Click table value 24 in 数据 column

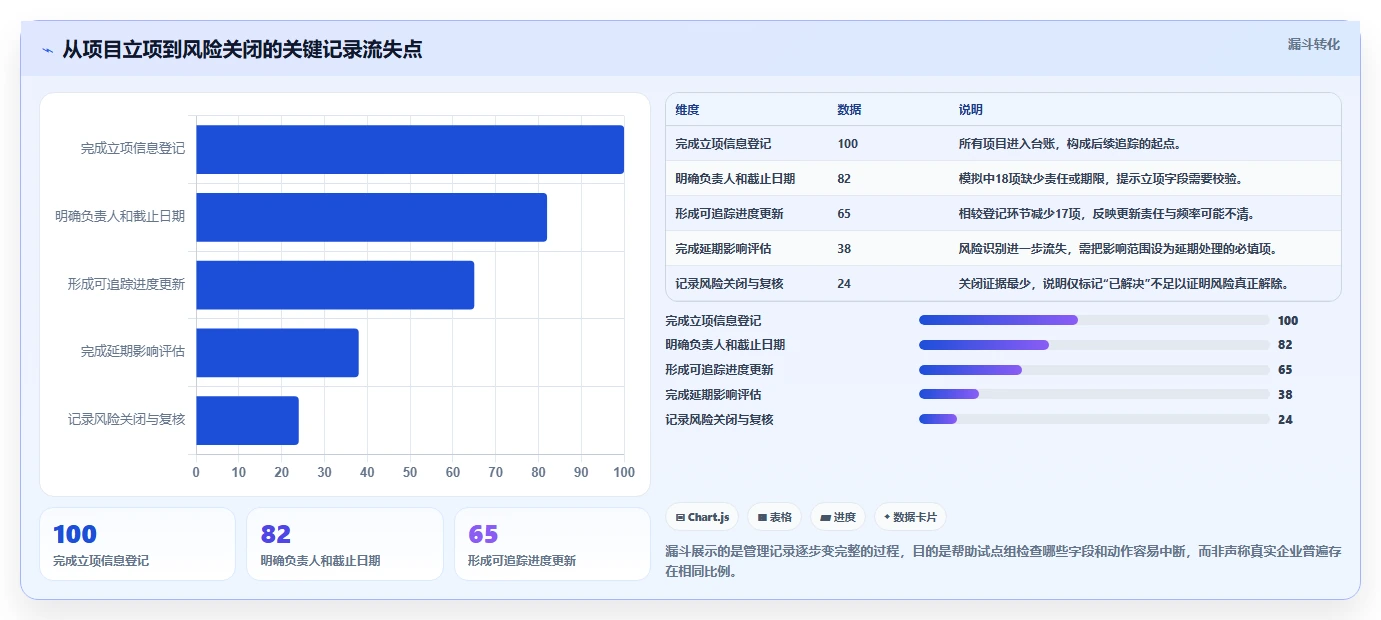click(844, 284)
